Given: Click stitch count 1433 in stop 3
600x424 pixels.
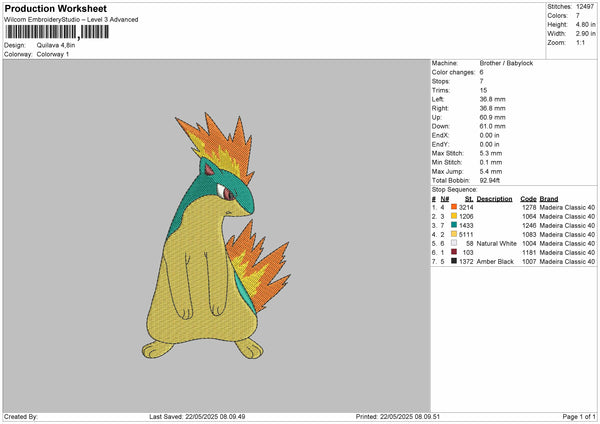Looking at the screenshot, I should coord(466,225).
